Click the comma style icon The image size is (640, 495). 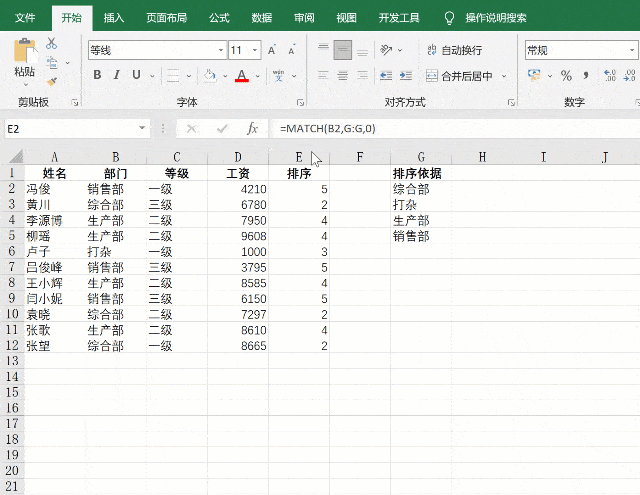585,75
